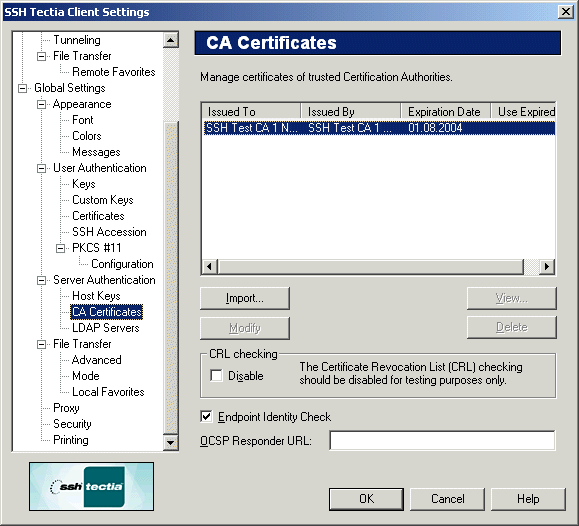Click certificate list right scroll arrow
This screenshot has width=579, height=526.
pyautogui.click(x=547, y=266)
